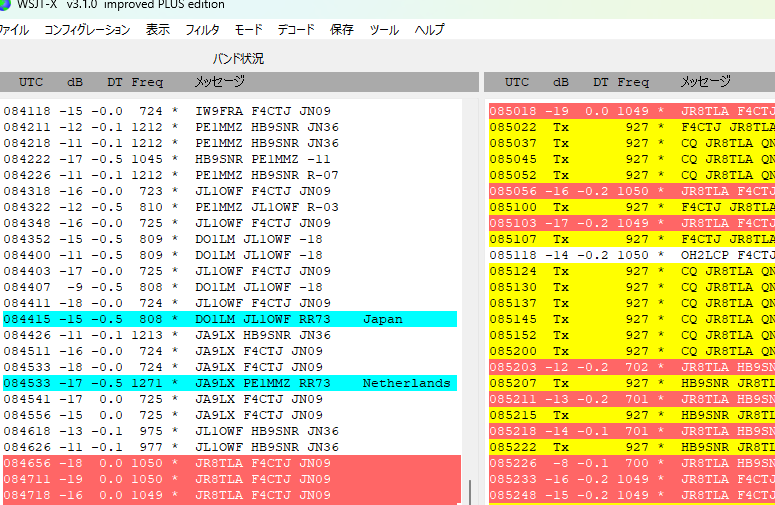Open the フィルタ menu
Image resolution: width=775 pixels, height=505 pixels.
(202, 30)
